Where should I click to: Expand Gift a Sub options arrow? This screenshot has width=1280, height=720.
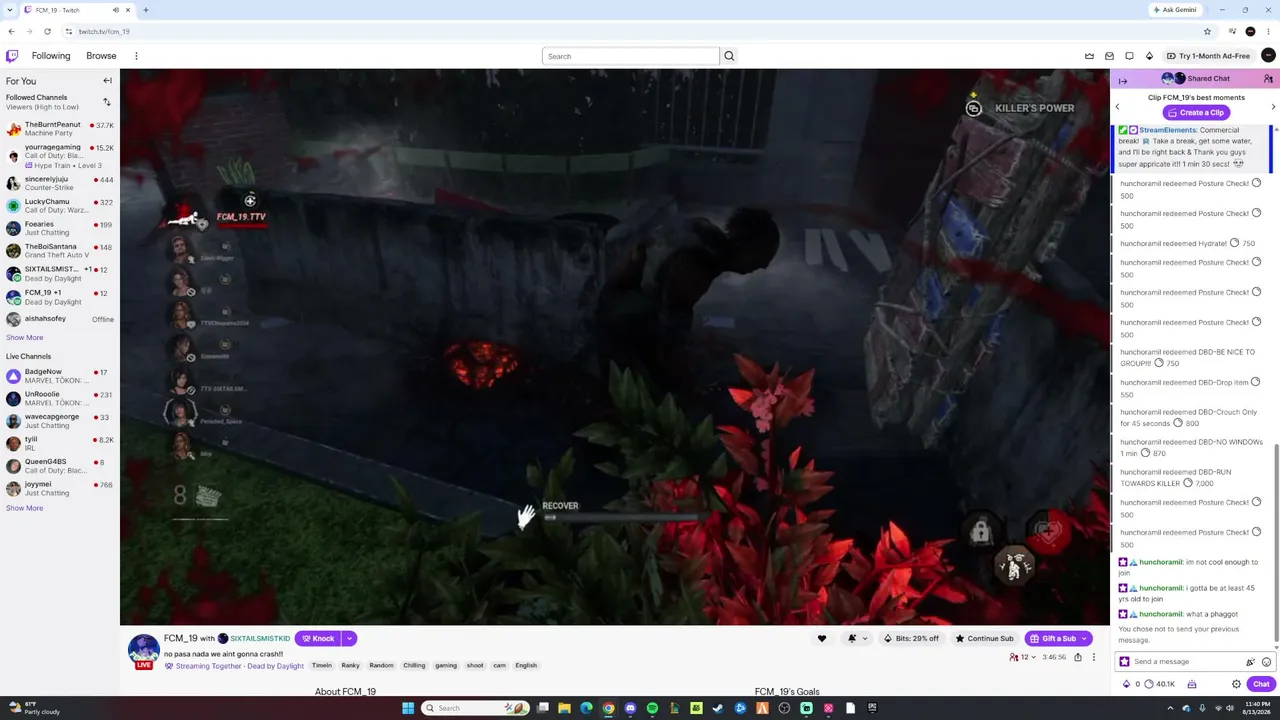[x=1083, y=638]
